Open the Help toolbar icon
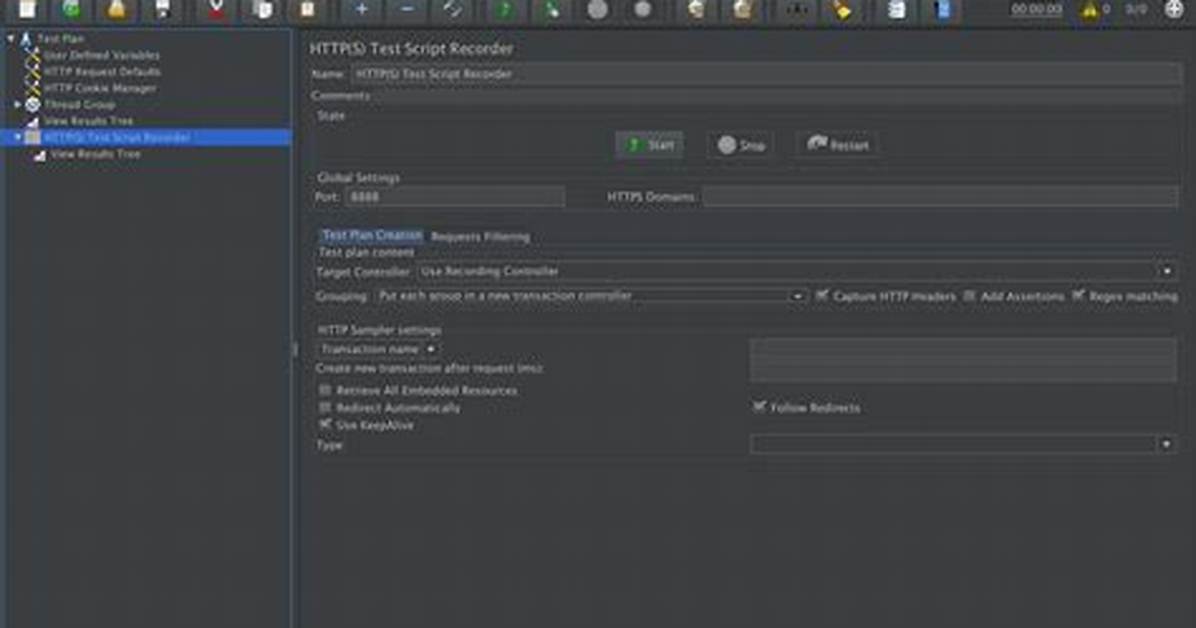The image size is (1196, 628). [943, 9]
